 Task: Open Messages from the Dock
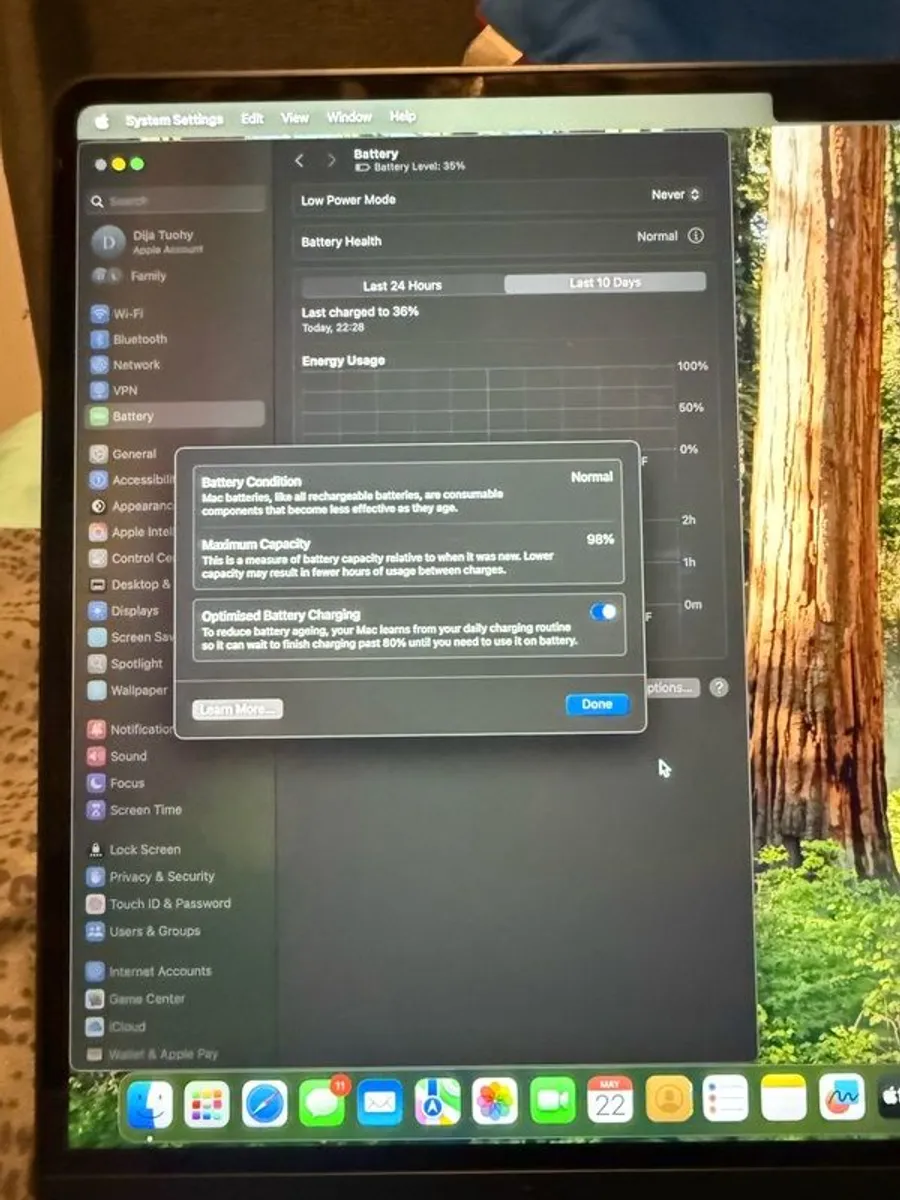(322, 1103)
